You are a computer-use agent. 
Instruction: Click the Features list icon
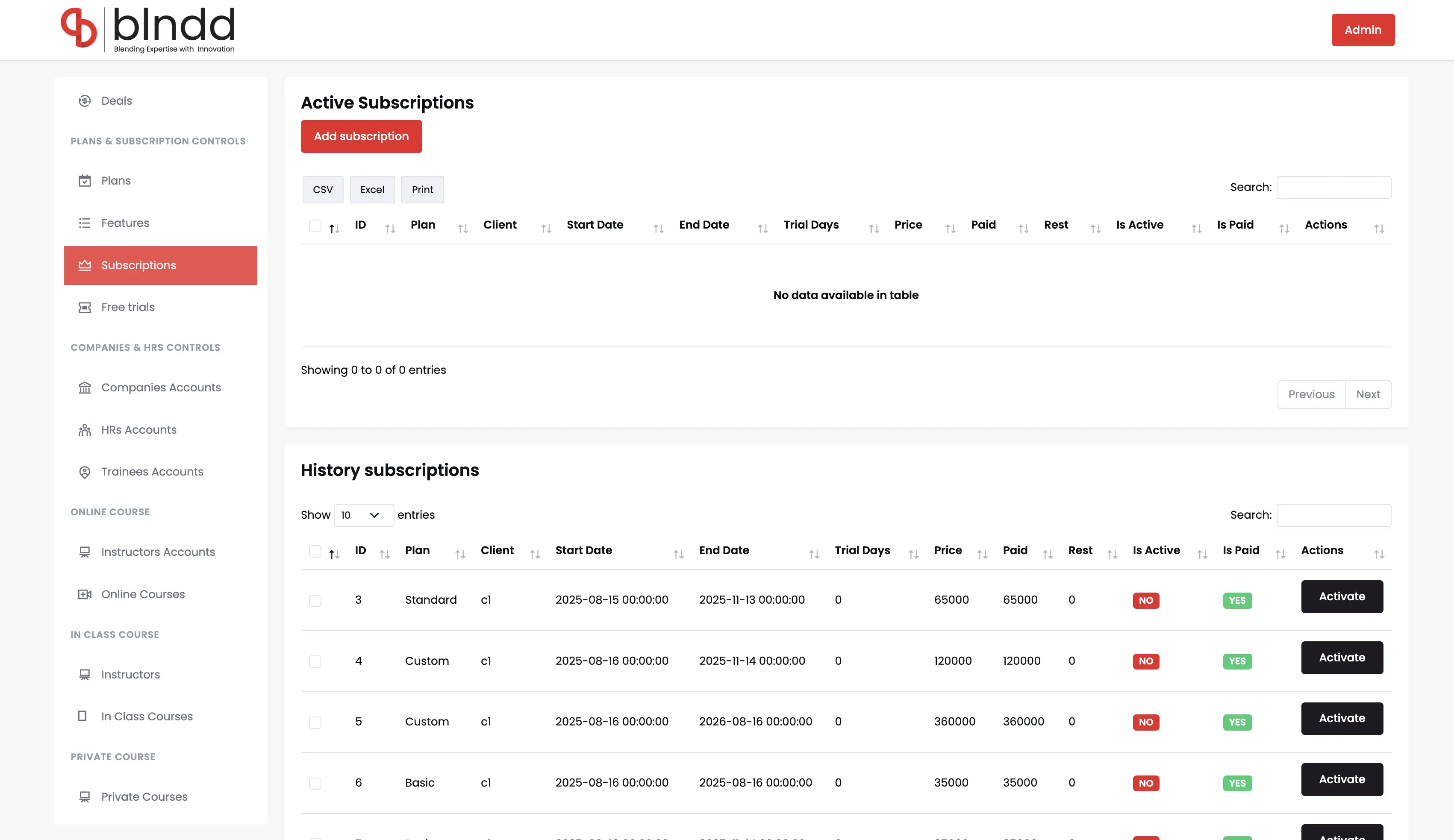85,223
